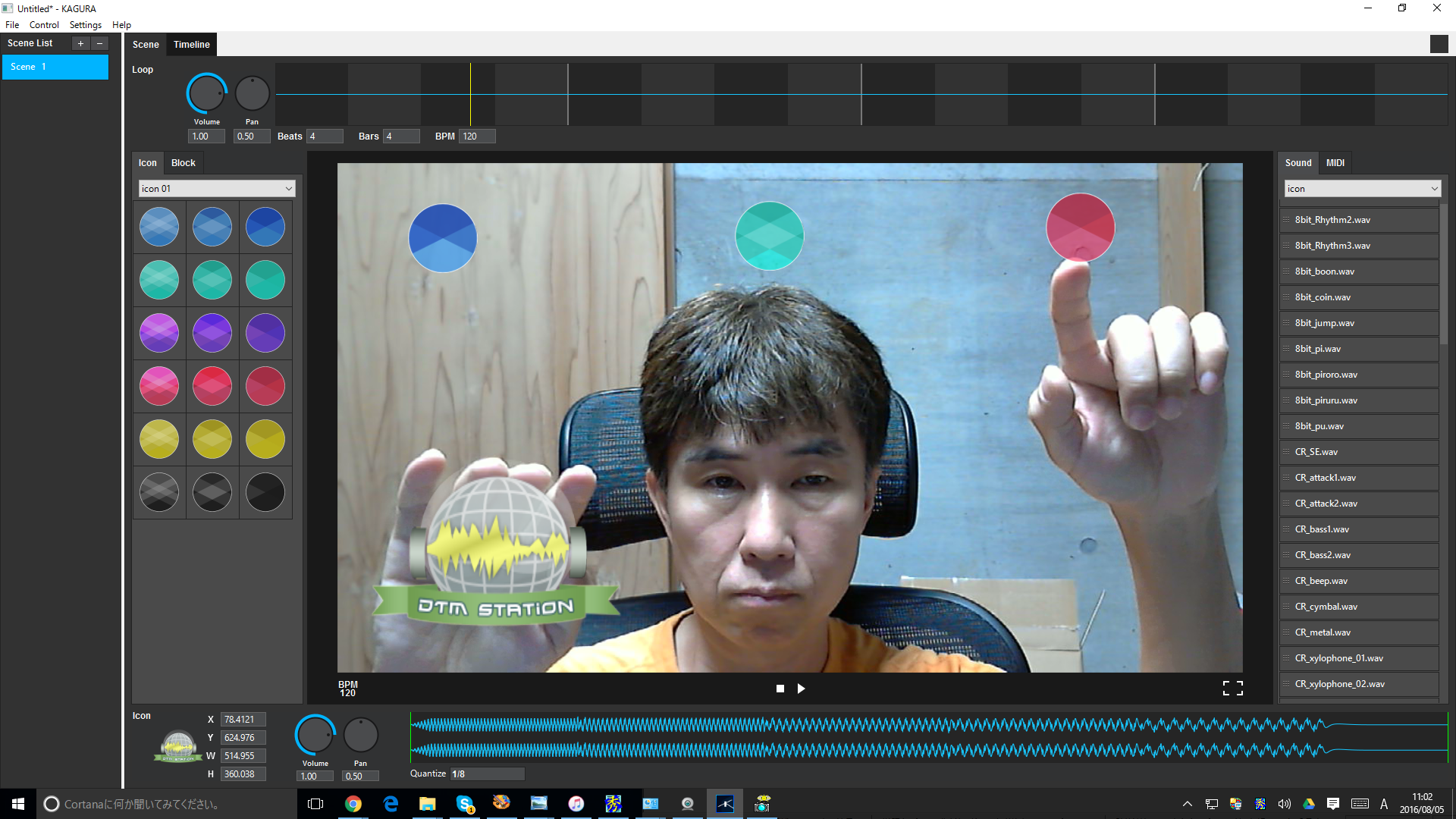Switch to the MIDI tab
Viewport: 1456px width, 819px height.
(x=1335, y=163)
